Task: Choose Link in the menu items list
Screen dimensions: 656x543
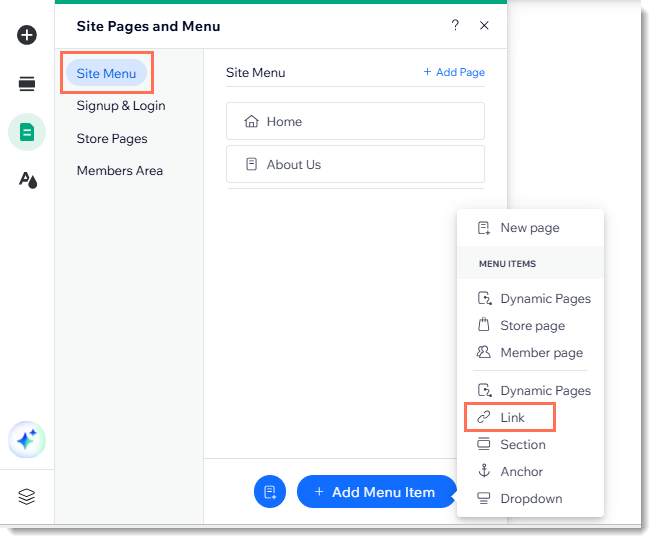Action: coord(512,417)
